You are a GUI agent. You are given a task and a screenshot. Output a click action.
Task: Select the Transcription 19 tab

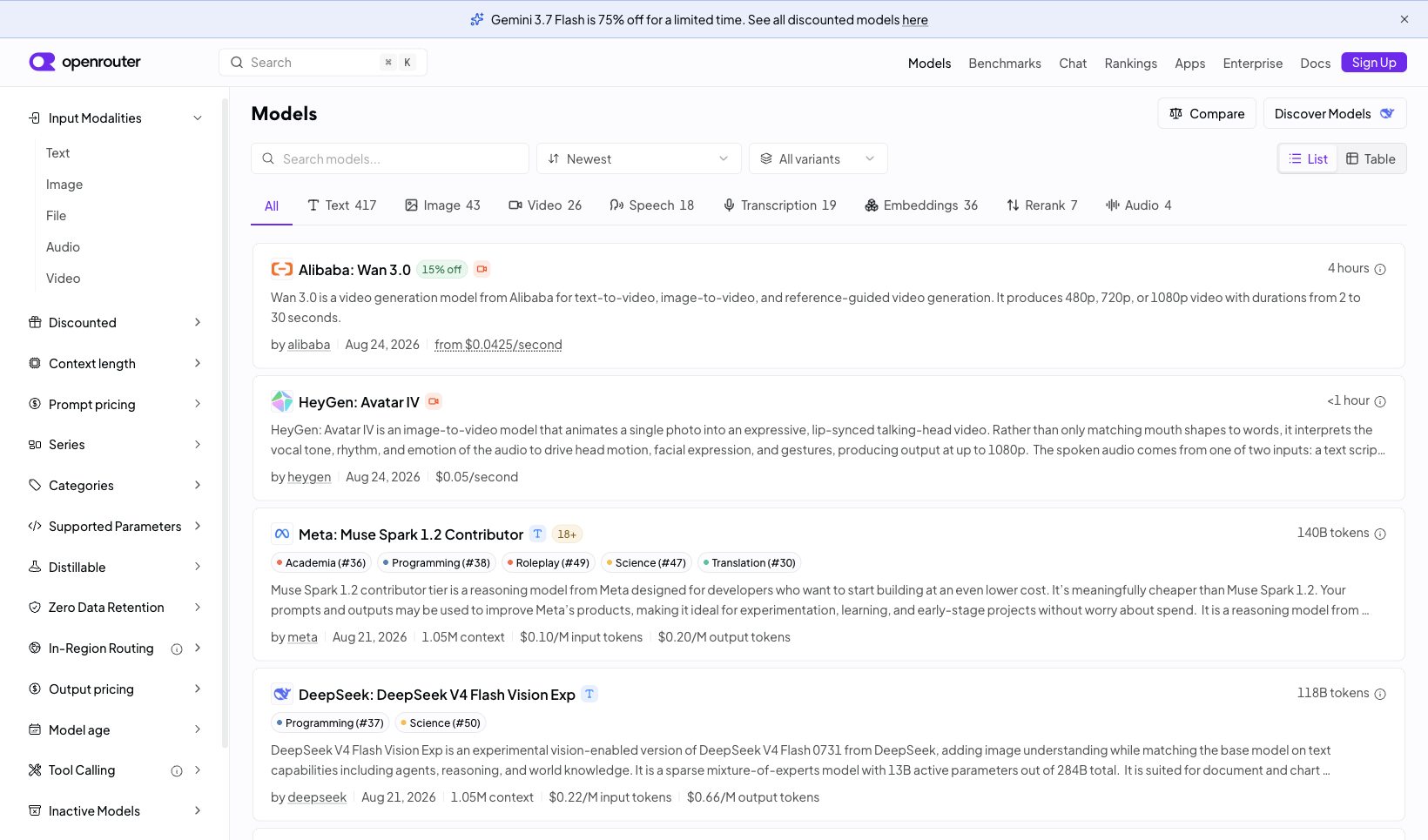[780, 205]
